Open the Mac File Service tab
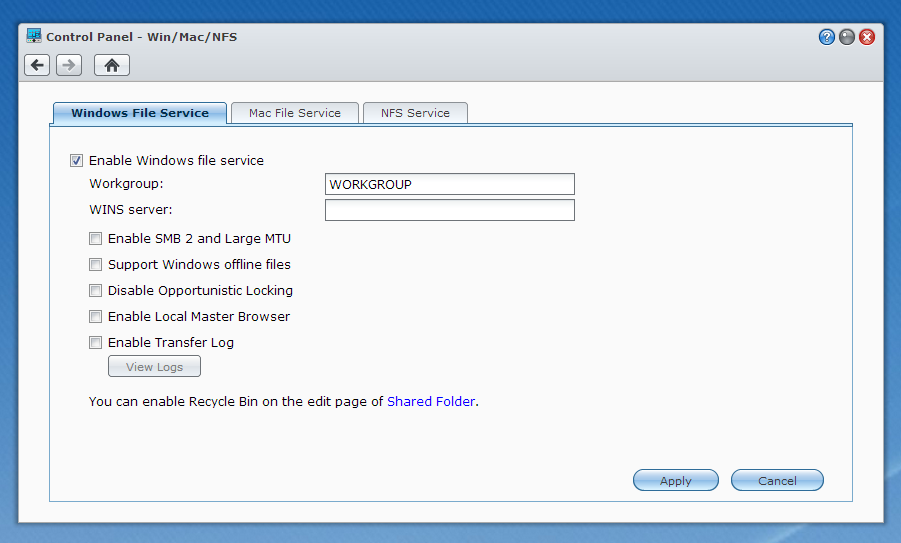 [x=295, y=113]
